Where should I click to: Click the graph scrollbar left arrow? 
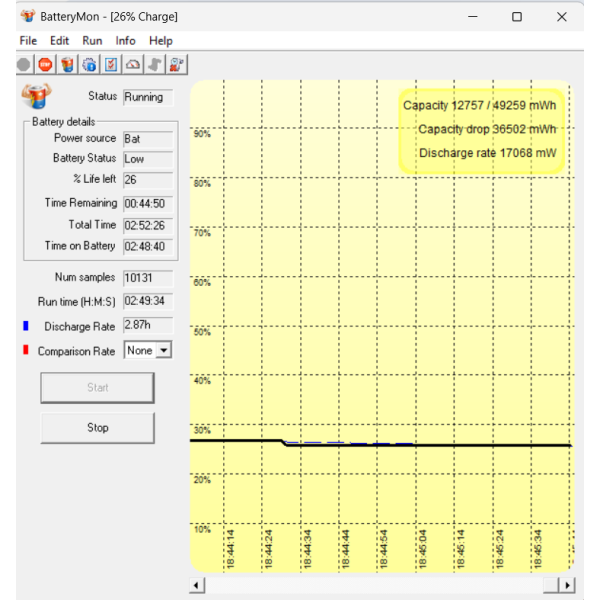pos(197,585)
